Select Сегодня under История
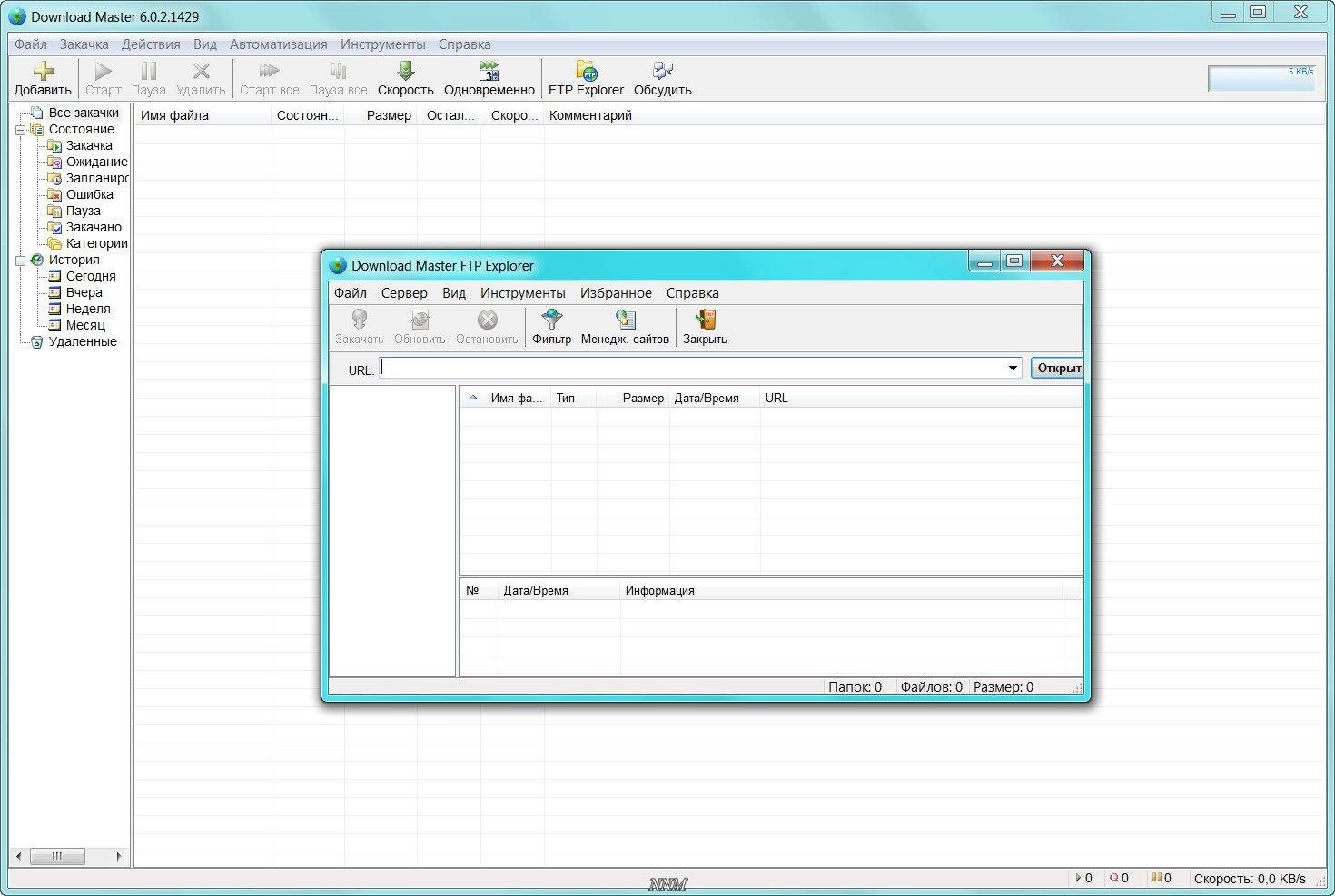 (91, 276)
